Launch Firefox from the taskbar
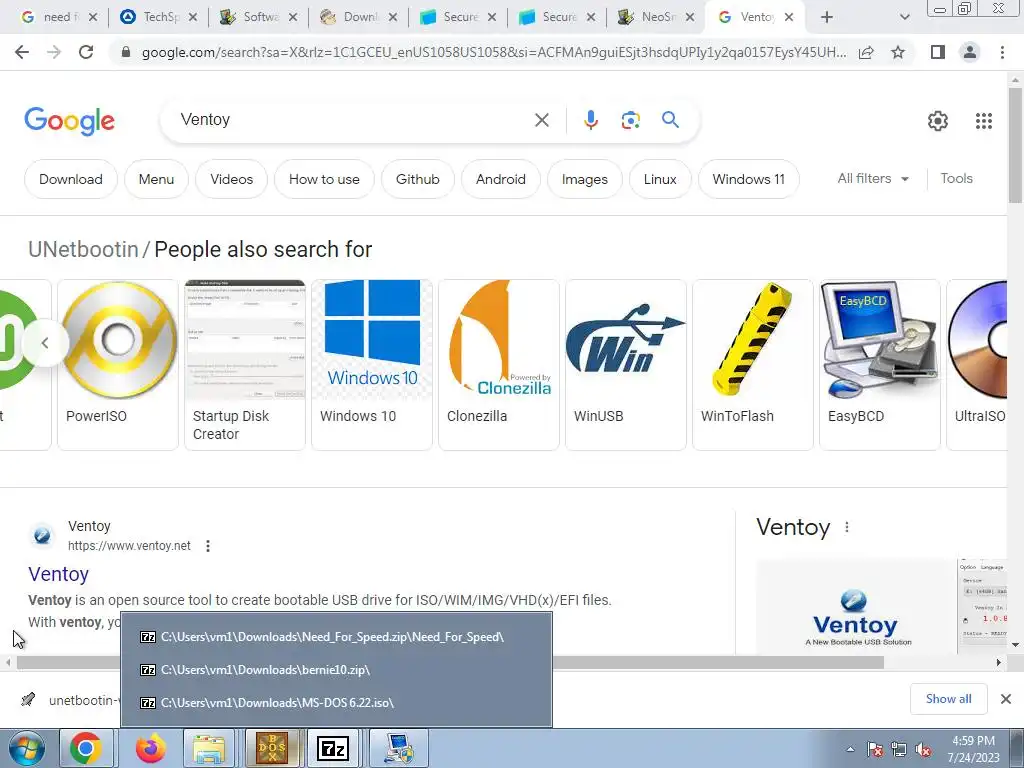The height and width of the screenshot is (768, 1024). click(151, 748)
